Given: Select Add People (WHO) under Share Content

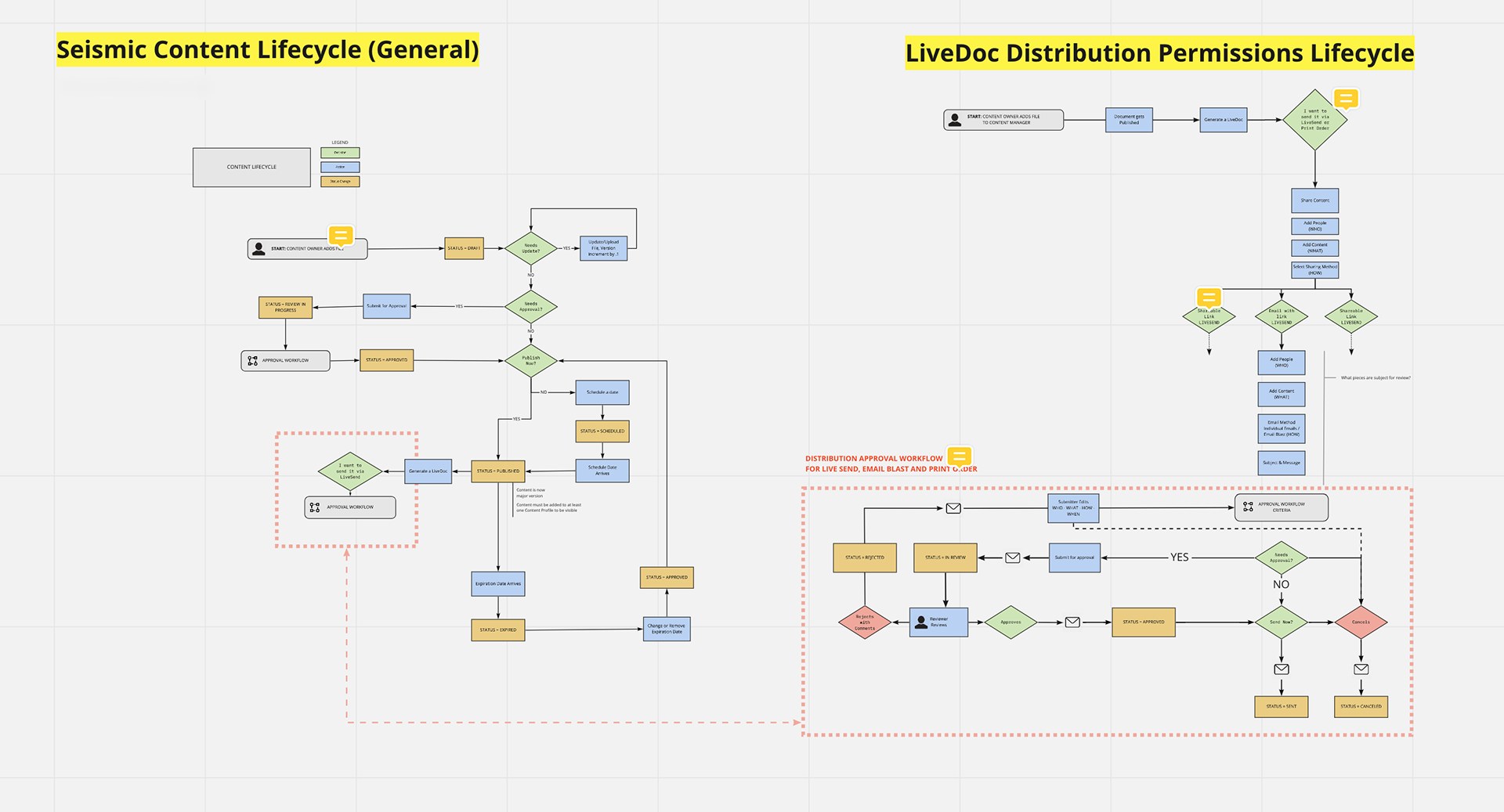Looking at the screenshot, I should (x=1315, y=226).
